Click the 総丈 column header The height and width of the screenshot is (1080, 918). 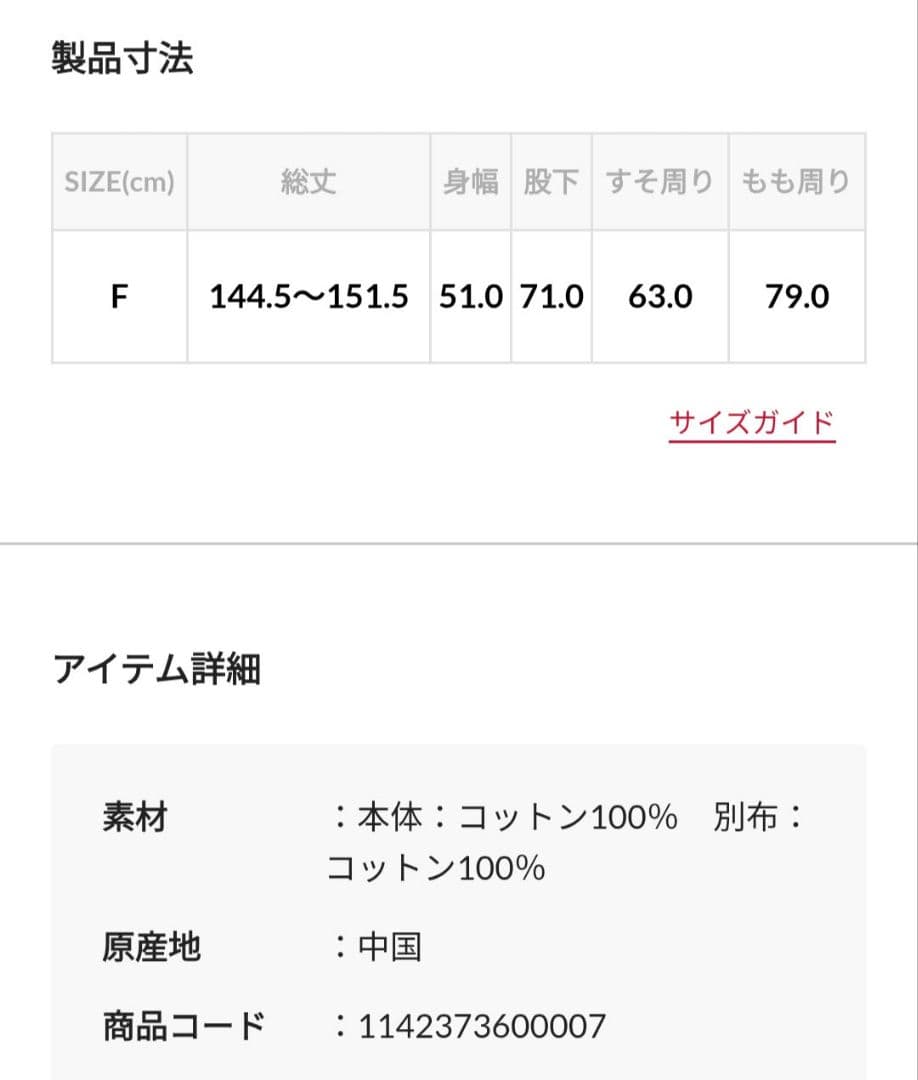point(308,182)
